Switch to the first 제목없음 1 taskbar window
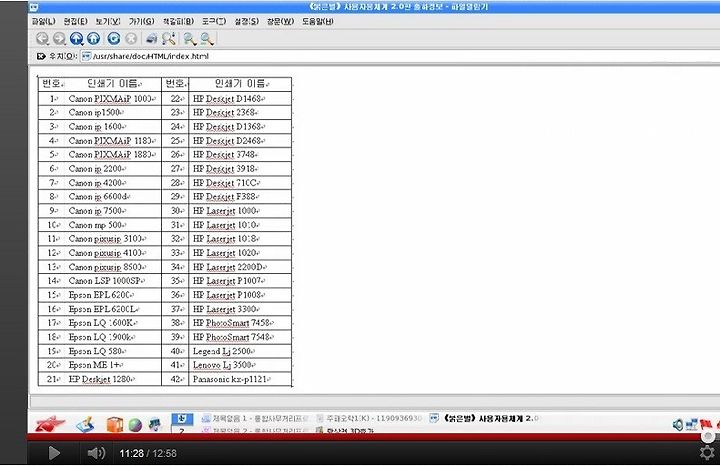720x466 pixels. (256, 418)
